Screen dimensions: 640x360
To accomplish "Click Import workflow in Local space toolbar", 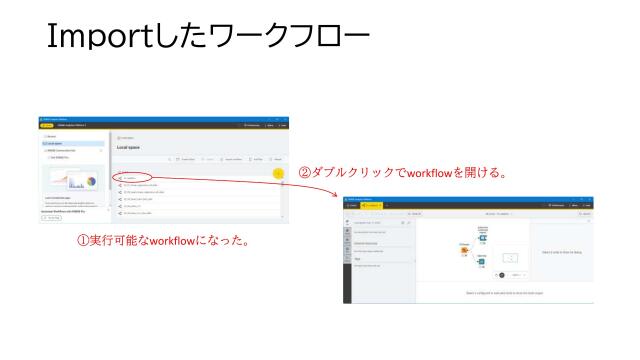I will (231, 159).
